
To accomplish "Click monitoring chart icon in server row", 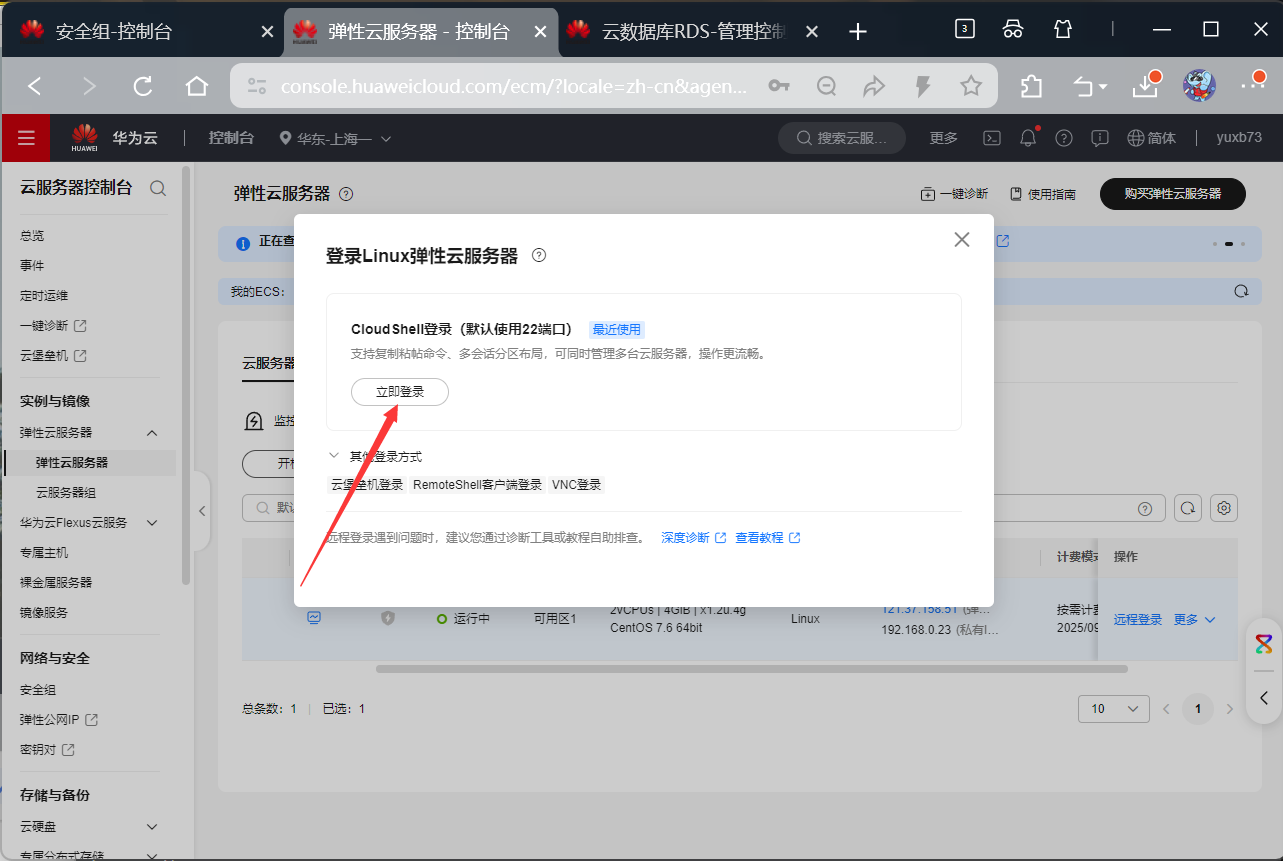I will (314, 618).
